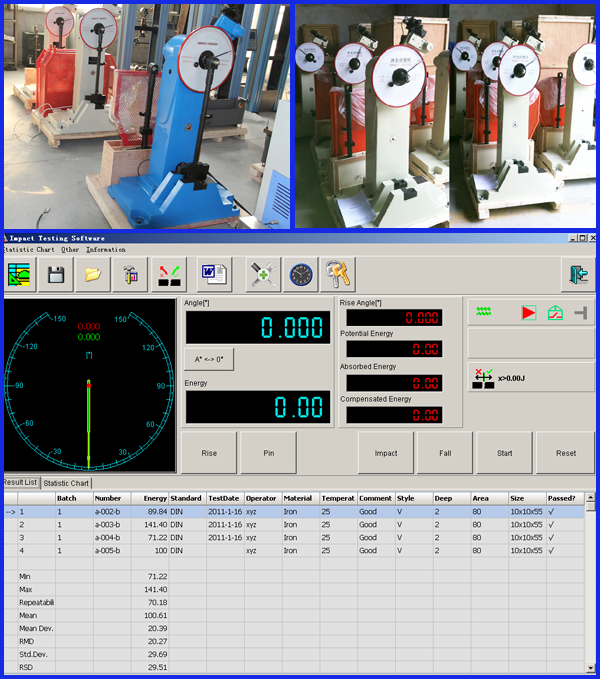
Task: Click the result table scrollbar up arrow
Action: (592, 506)
